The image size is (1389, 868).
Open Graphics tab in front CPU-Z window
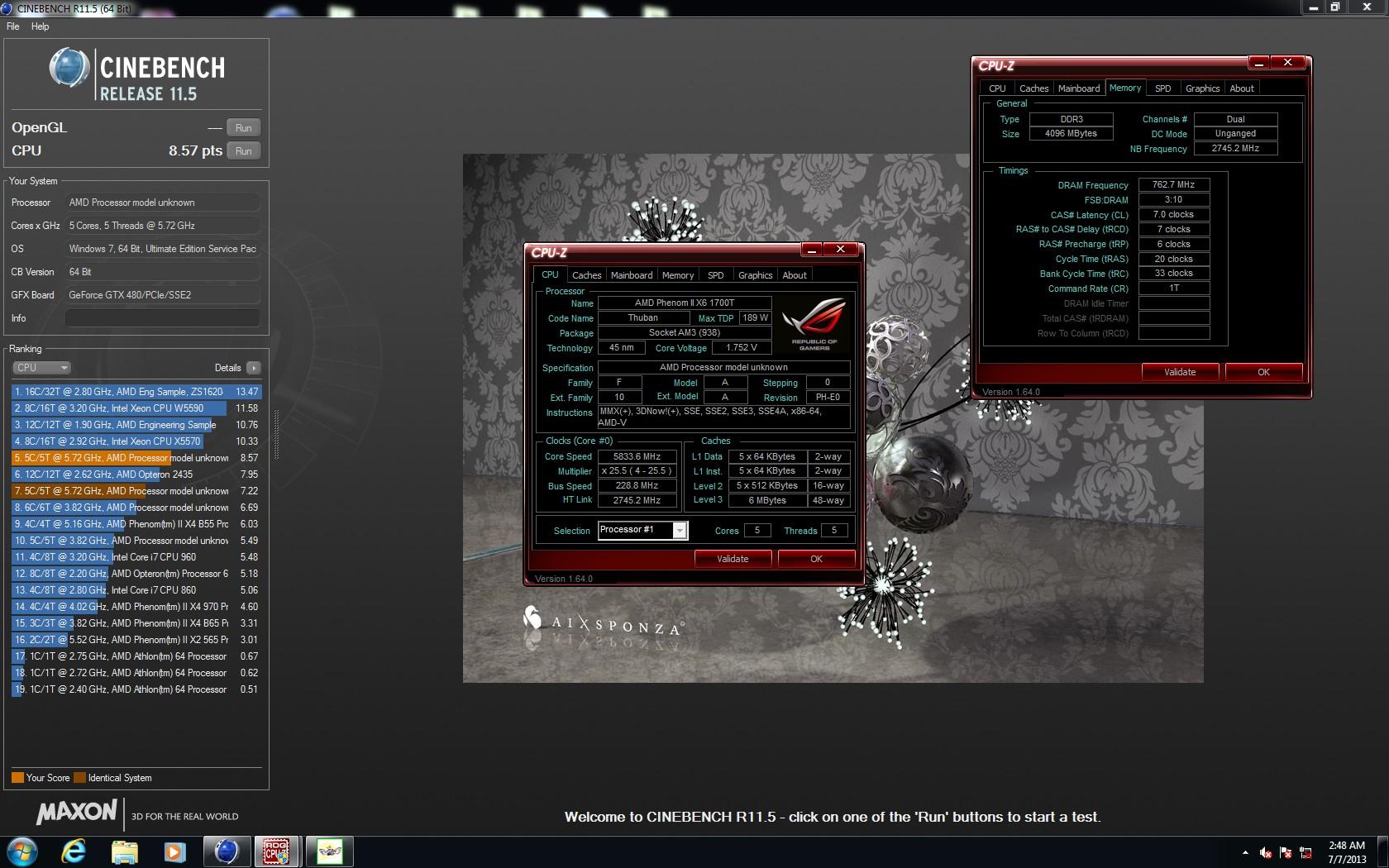click(x=755, y=275)
